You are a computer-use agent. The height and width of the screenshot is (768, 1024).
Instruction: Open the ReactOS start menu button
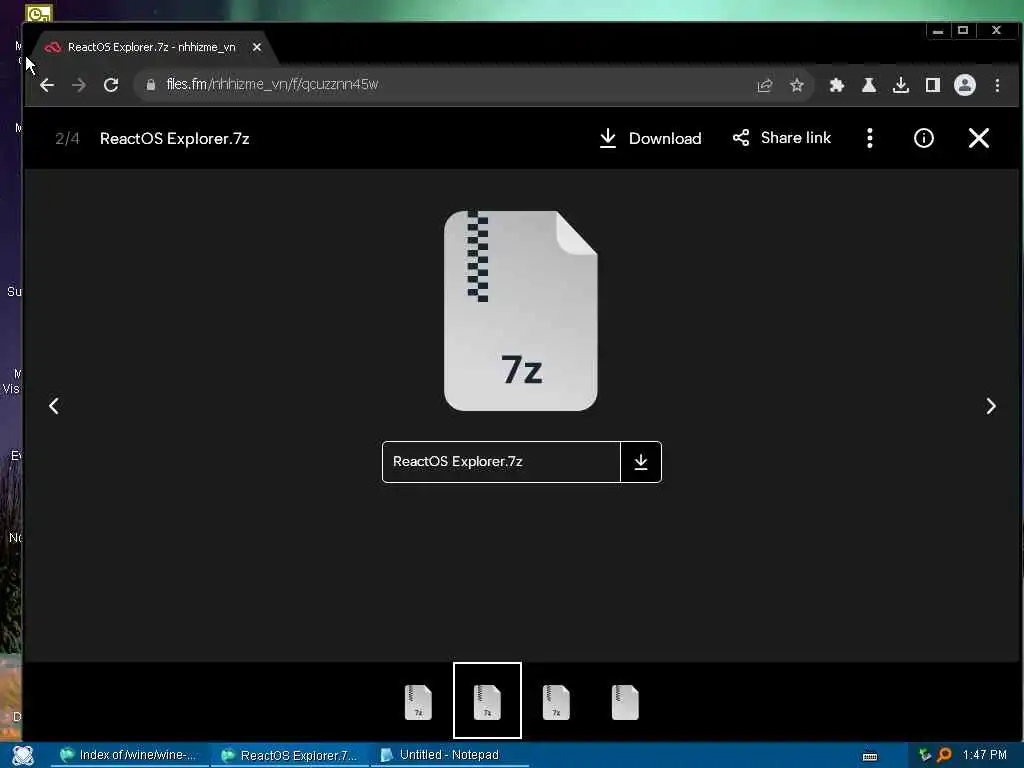click(23, 756)
